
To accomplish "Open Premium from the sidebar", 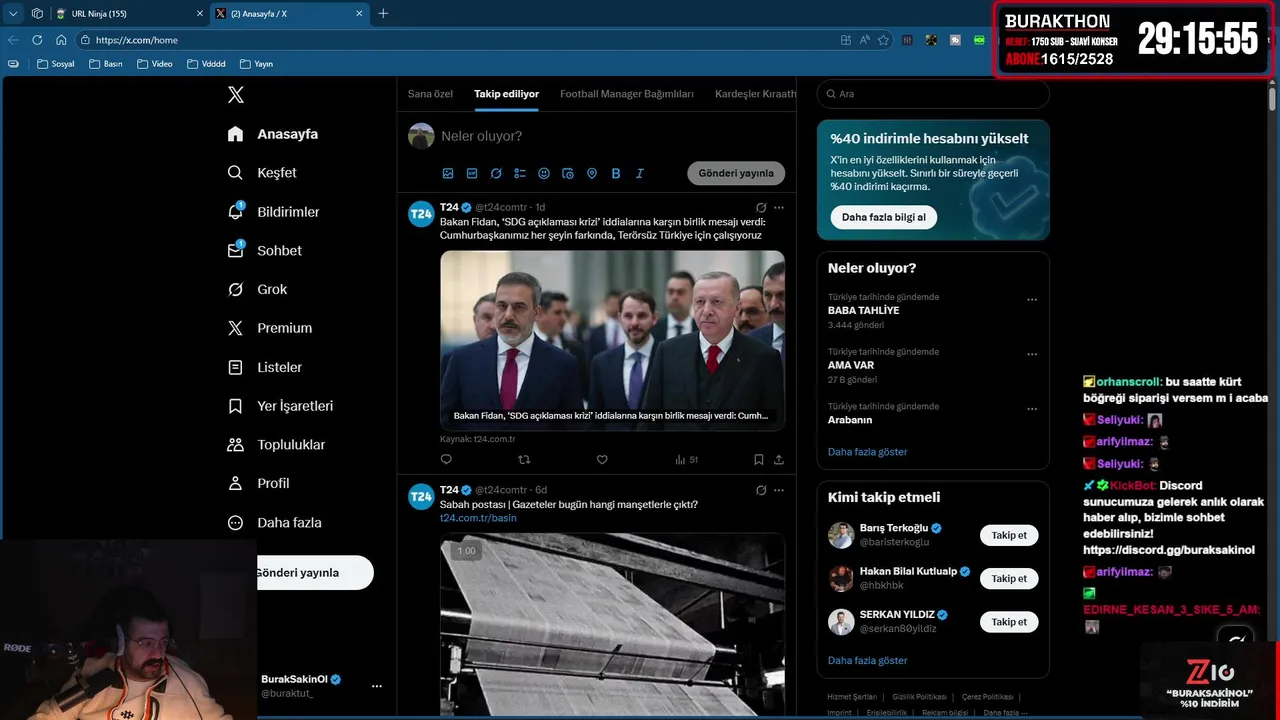I will coord(269,328).
